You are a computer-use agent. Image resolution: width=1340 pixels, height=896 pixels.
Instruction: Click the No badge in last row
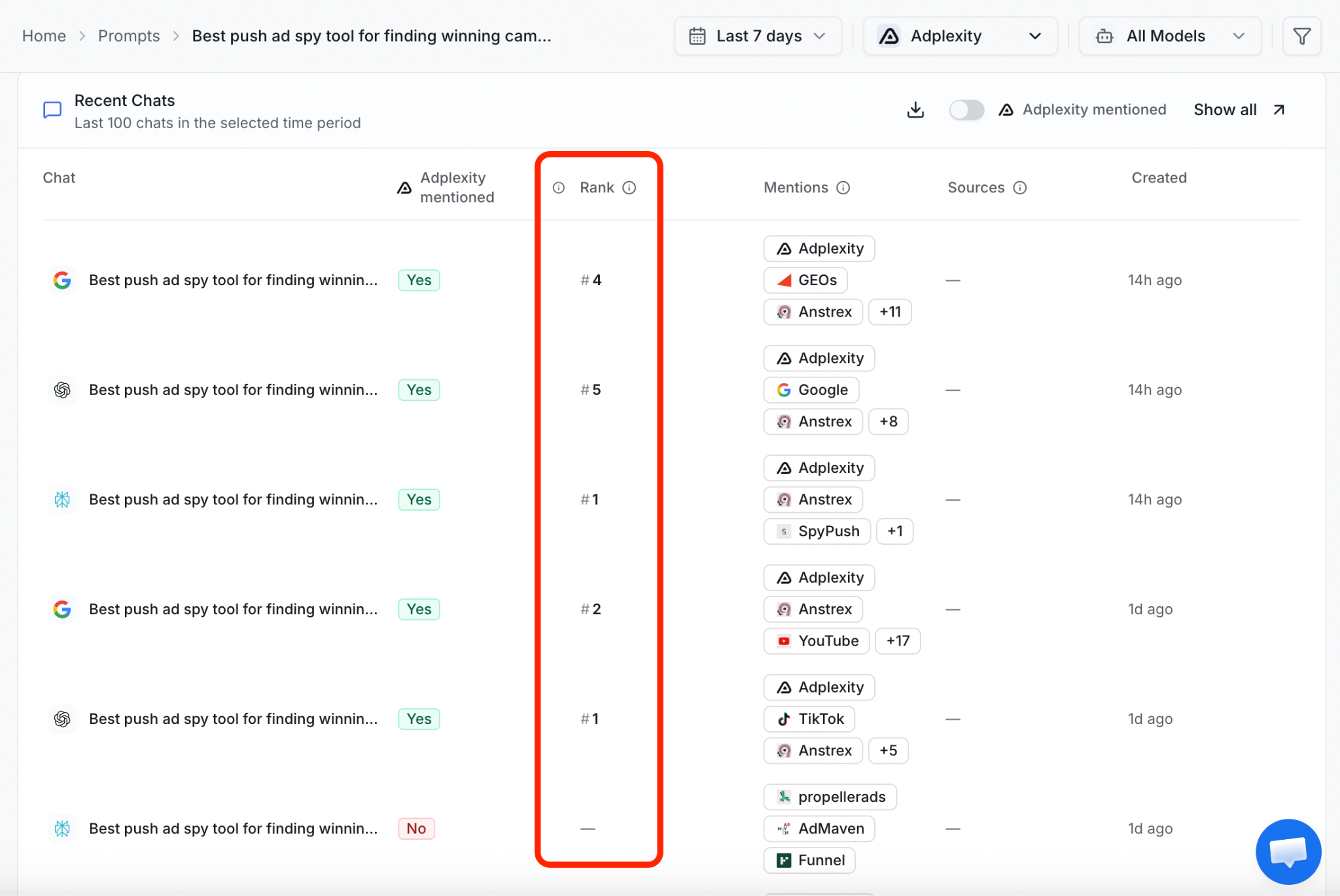pos(416,829)
